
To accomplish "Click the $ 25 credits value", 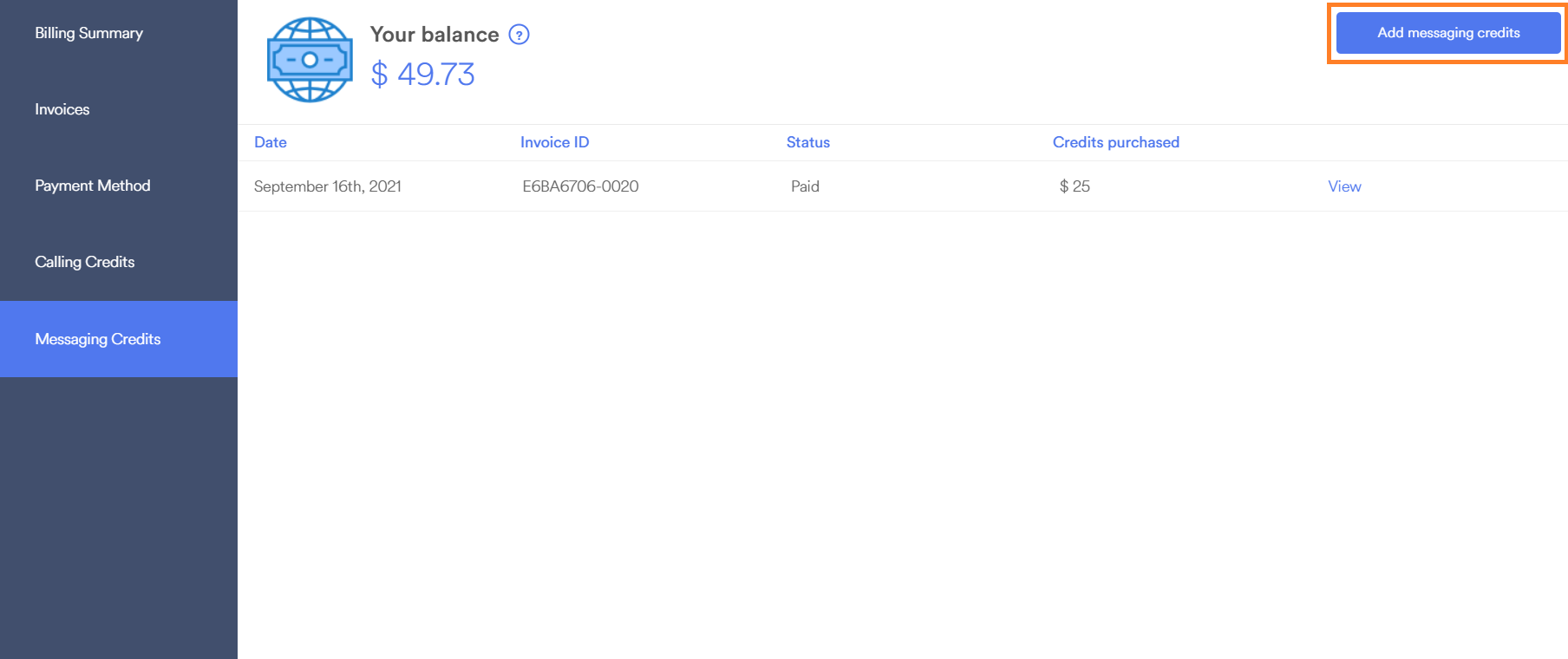I will [1075, 186].
